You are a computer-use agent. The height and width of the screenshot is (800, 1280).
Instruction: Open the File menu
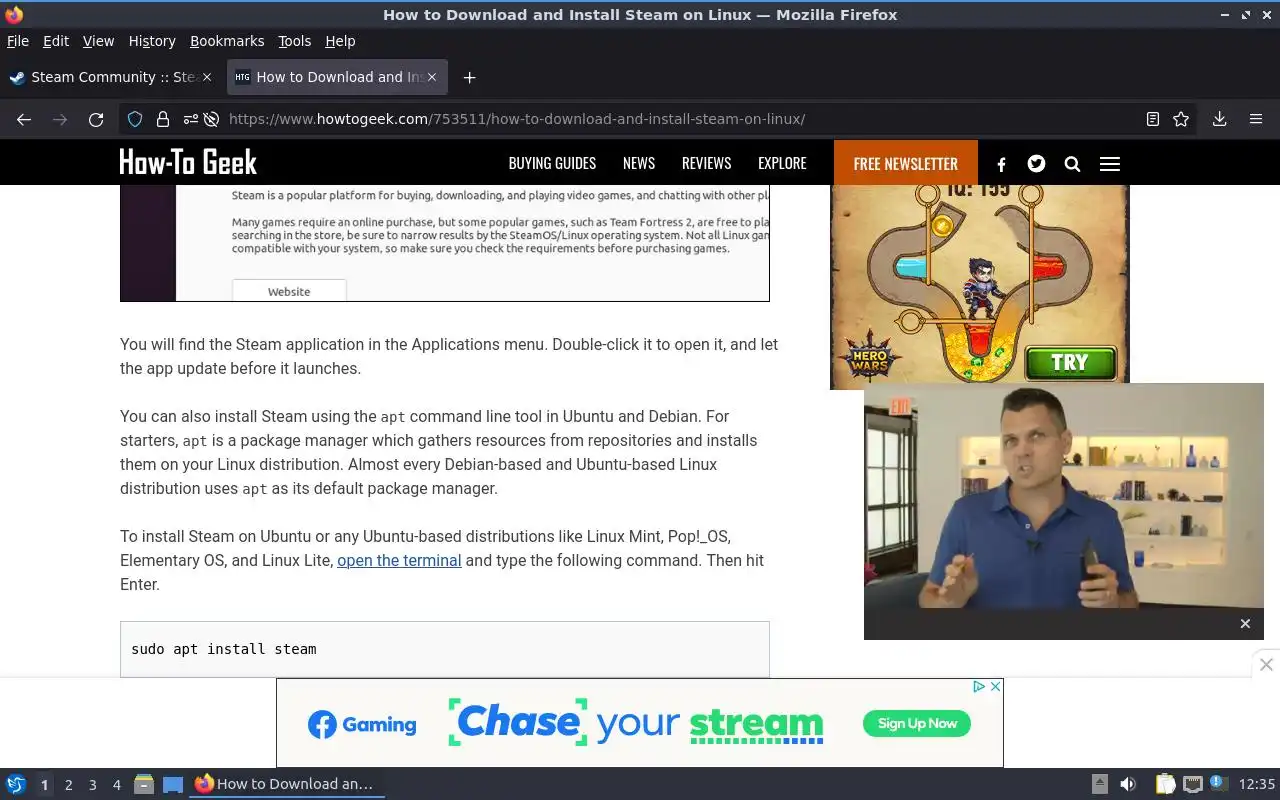[18, 41]
